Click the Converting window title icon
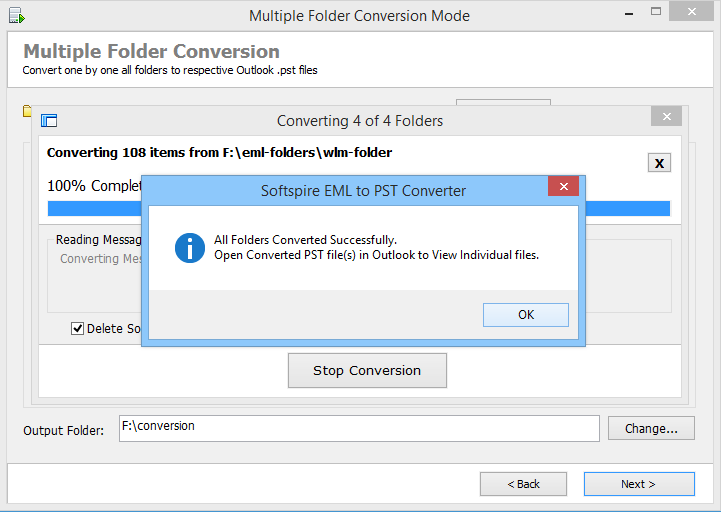Image resolution: width=721 pixels, height=512 pixels. pyautogui.click(x=49, y=121)
